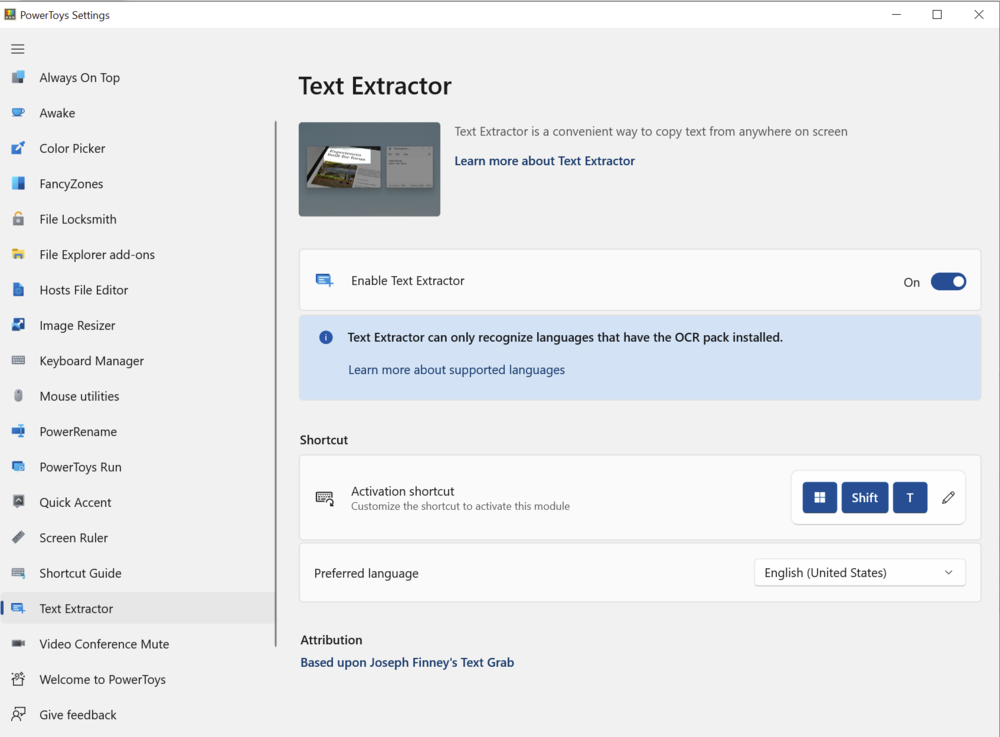Viewport: 1000px width, 737px height.
Task: Go to Video Conference Mute page
Action: click(x=104, y=644)
